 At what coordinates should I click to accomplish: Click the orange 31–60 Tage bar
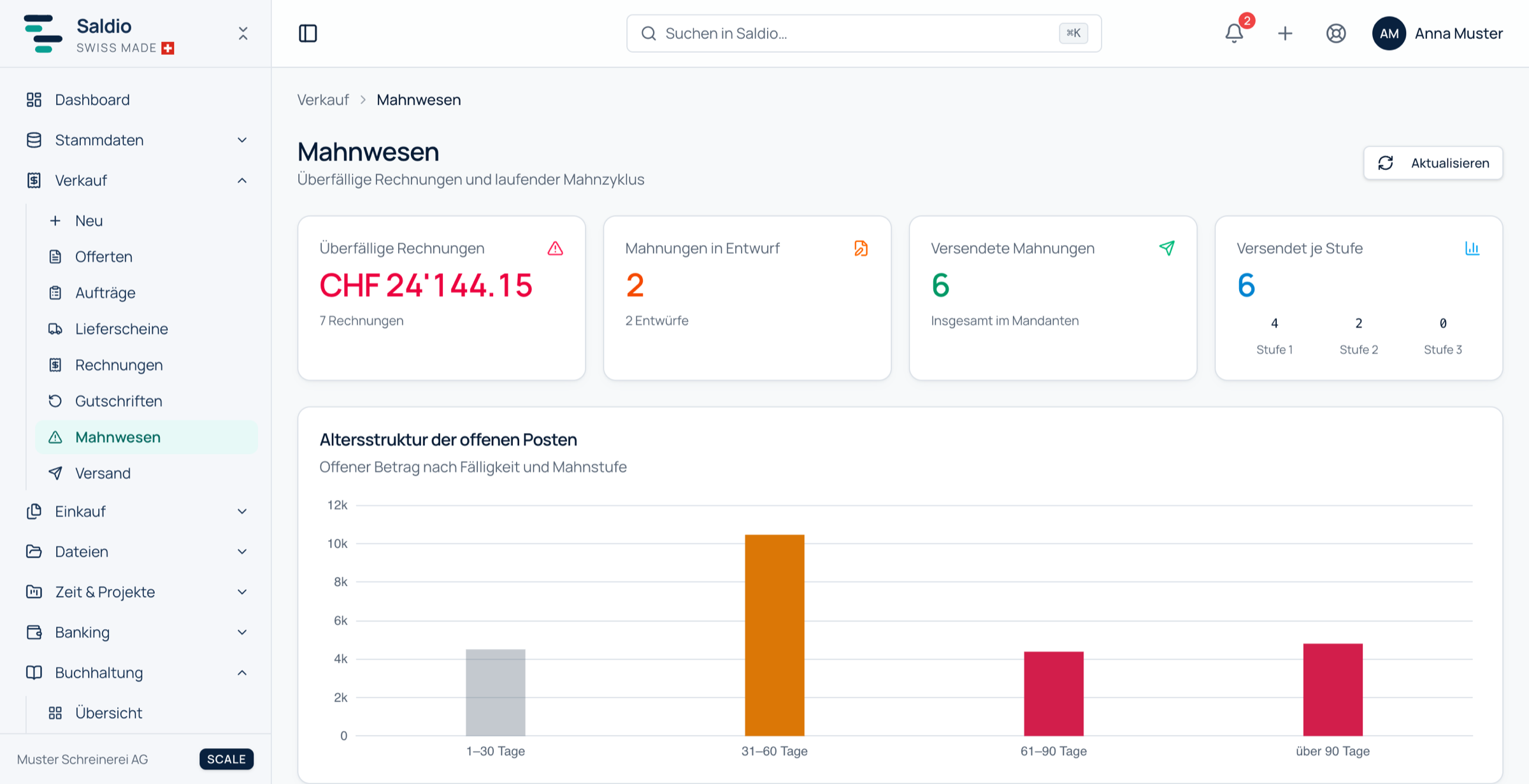[x=775, y=635]
